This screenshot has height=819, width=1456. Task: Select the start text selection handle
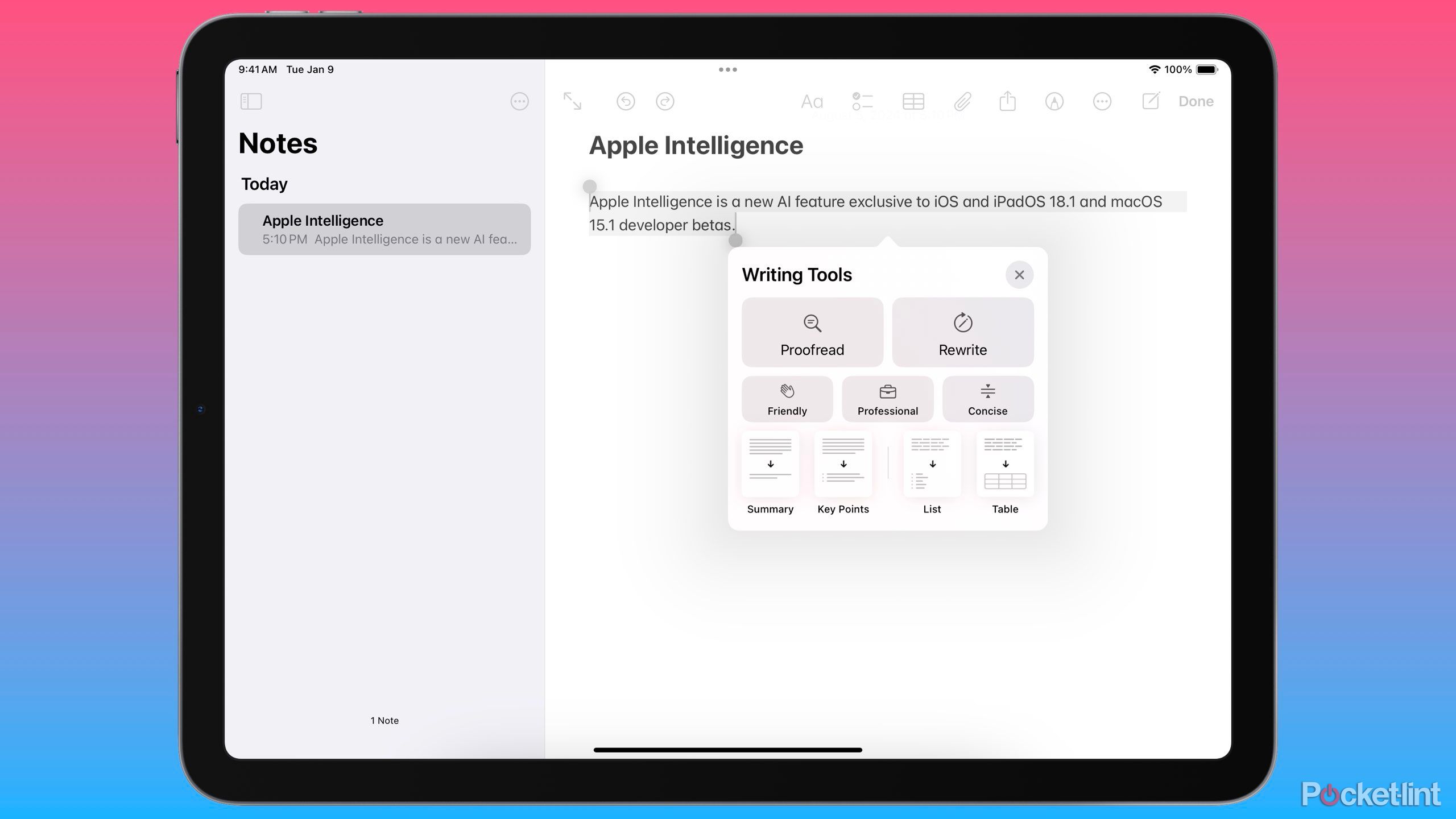(x=590, y=187)
